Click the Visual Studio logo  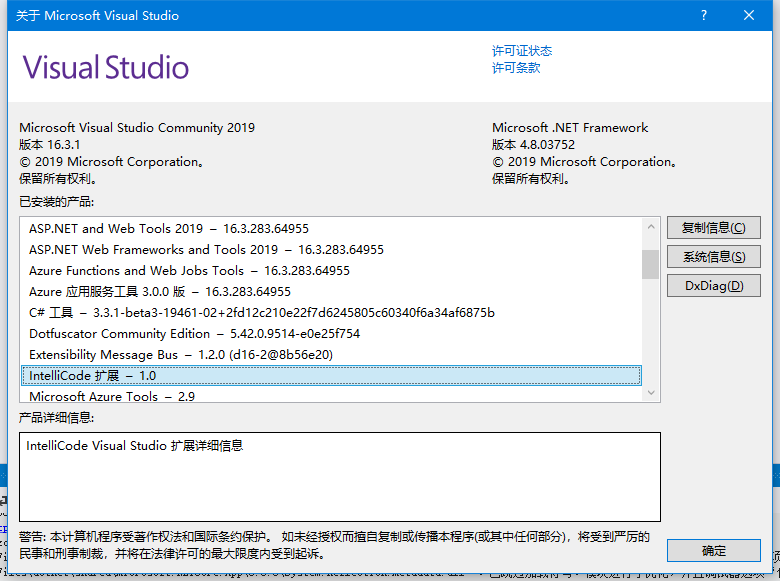(x=105, y=67)
